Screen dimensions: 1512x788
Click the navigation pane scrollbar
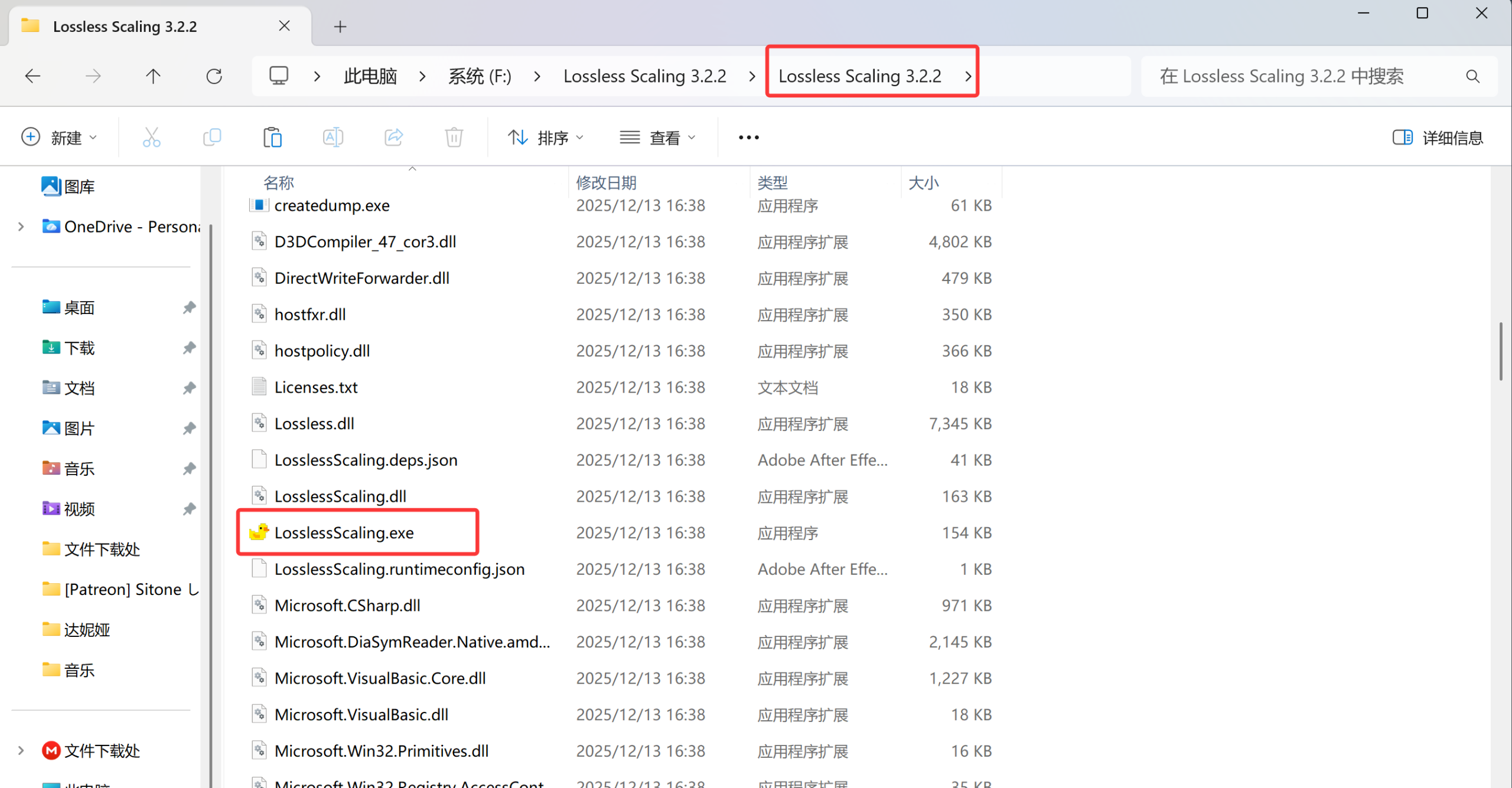[210, 506]
